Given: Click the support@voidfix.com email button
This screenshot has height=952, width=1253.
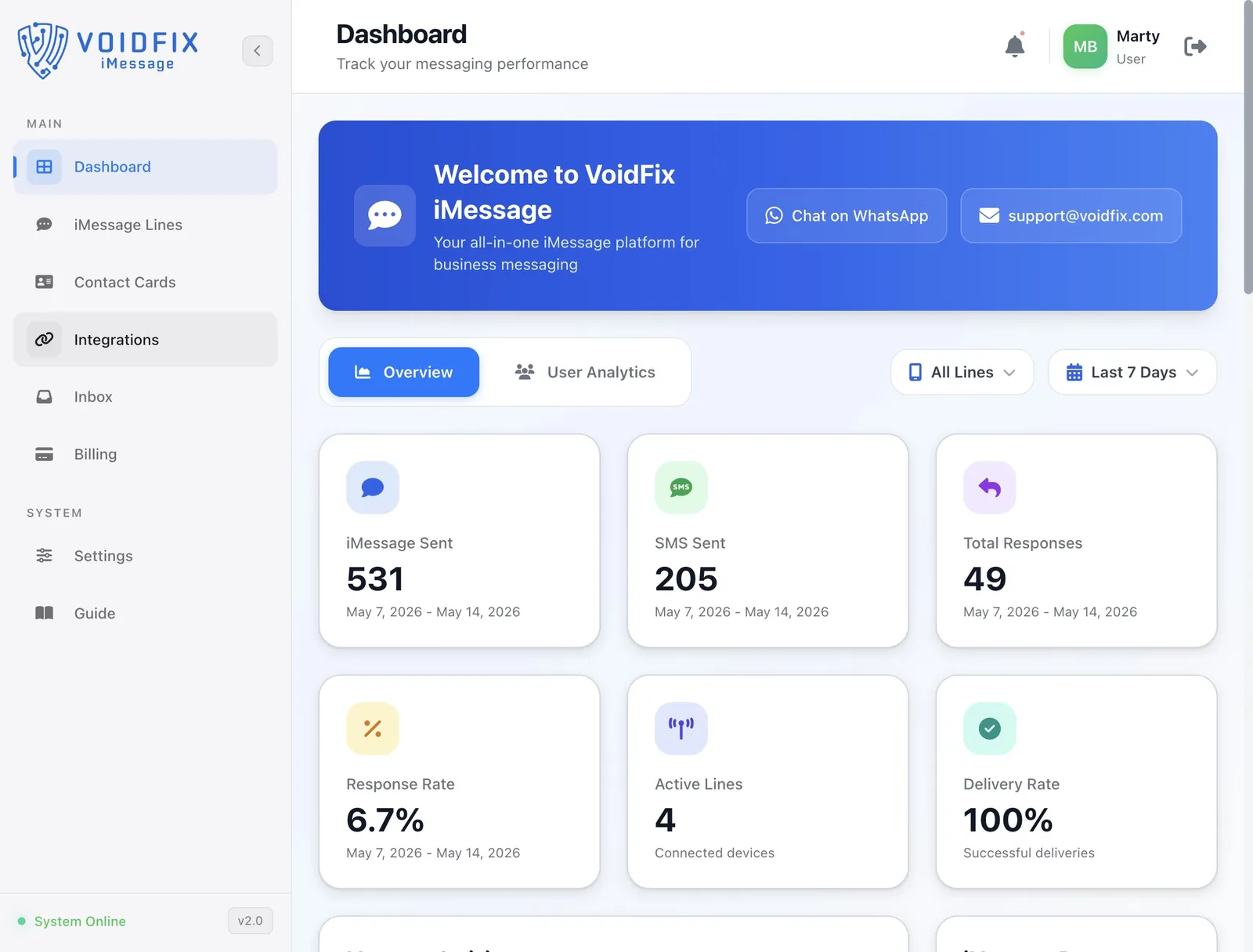Looking at the screenshot, I should [1071, 215].
